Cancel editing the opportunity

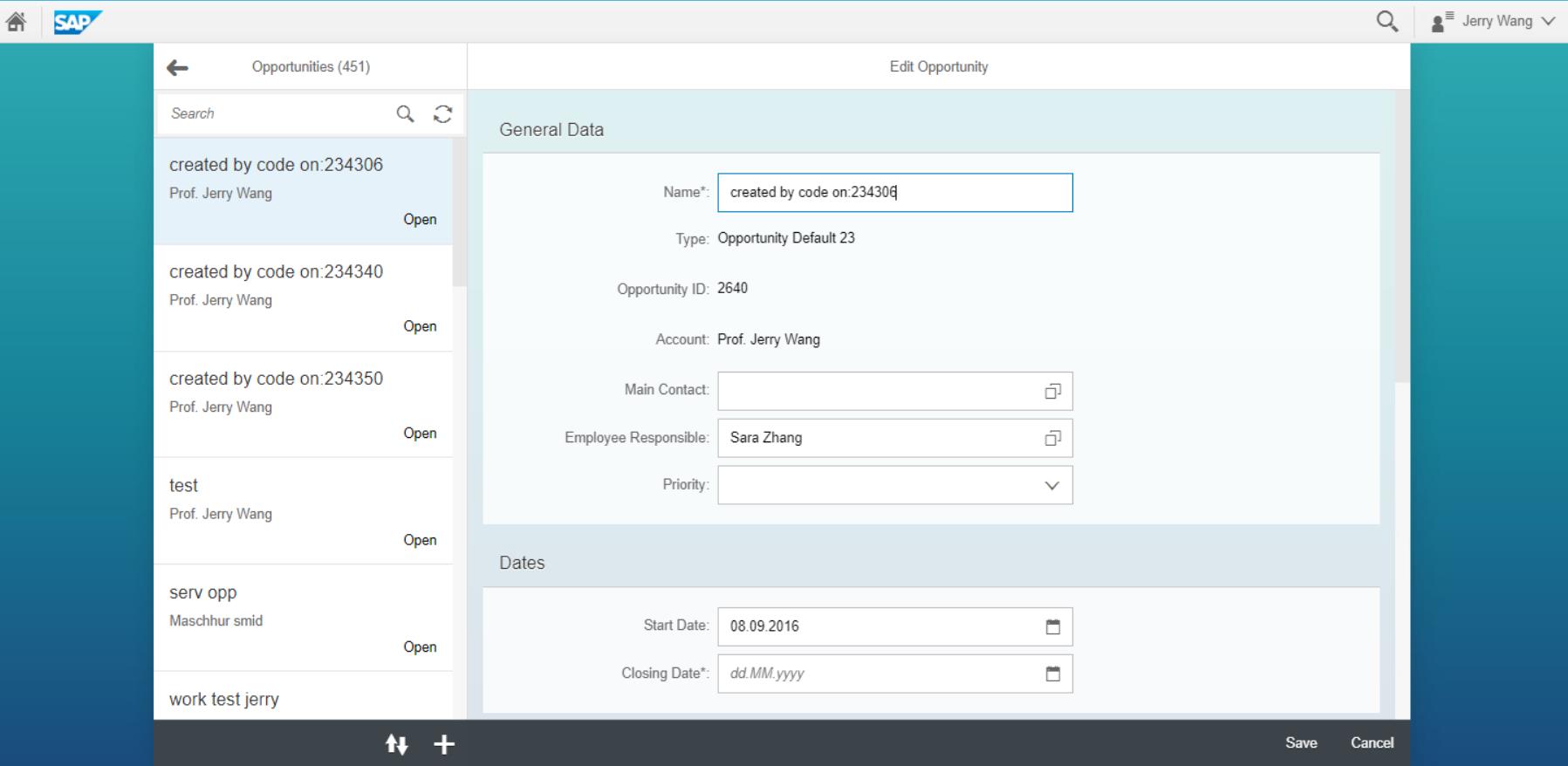(1372, 743)
